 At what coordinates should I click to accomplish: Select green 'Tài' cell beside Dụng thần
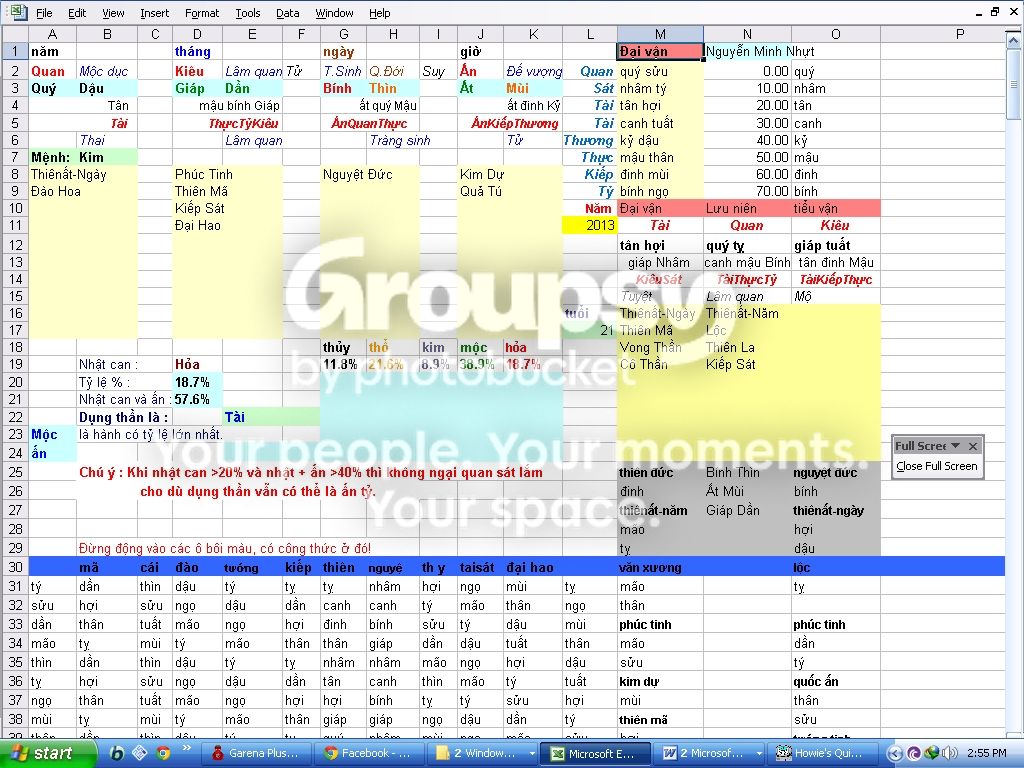pos(252,417)
